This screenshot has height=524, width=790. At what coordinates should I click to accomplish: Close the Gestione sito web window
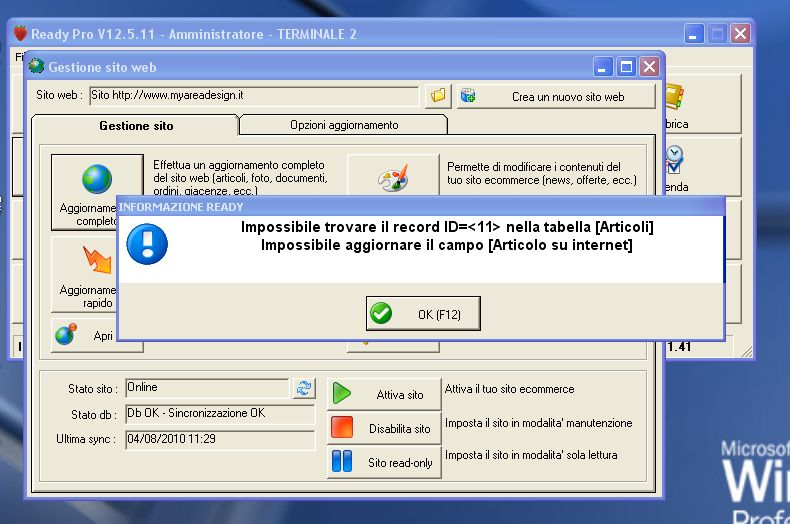coord(649,67)
